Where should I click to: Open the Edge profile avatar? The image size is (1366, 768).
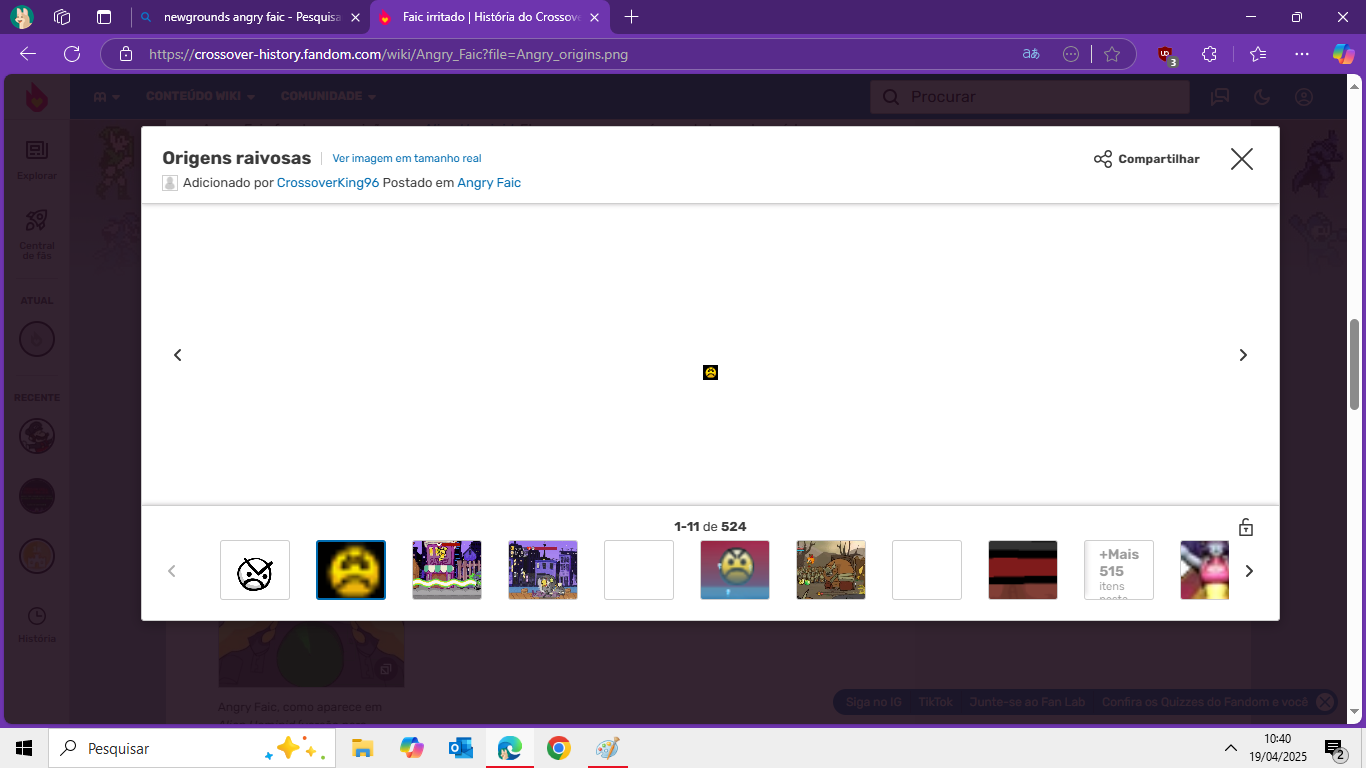(22, 17)
